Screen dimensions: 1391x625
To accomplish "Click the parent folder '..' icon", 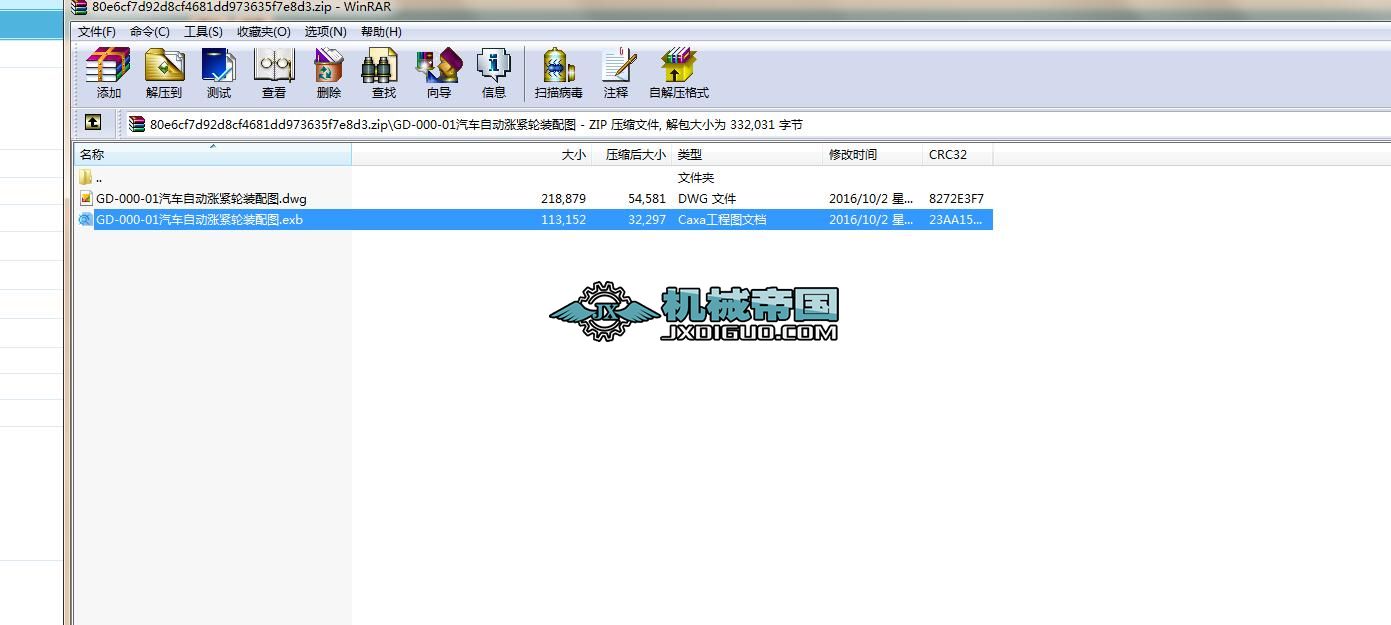I will pos(86,177).
